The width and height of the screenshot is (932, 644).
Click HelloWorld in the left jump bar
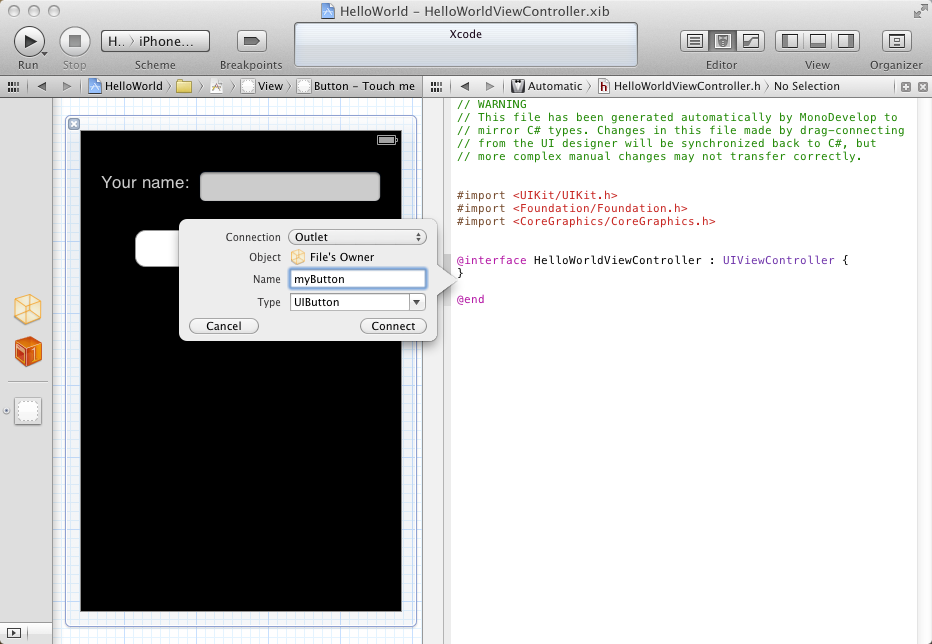click(x=125, y=86)
